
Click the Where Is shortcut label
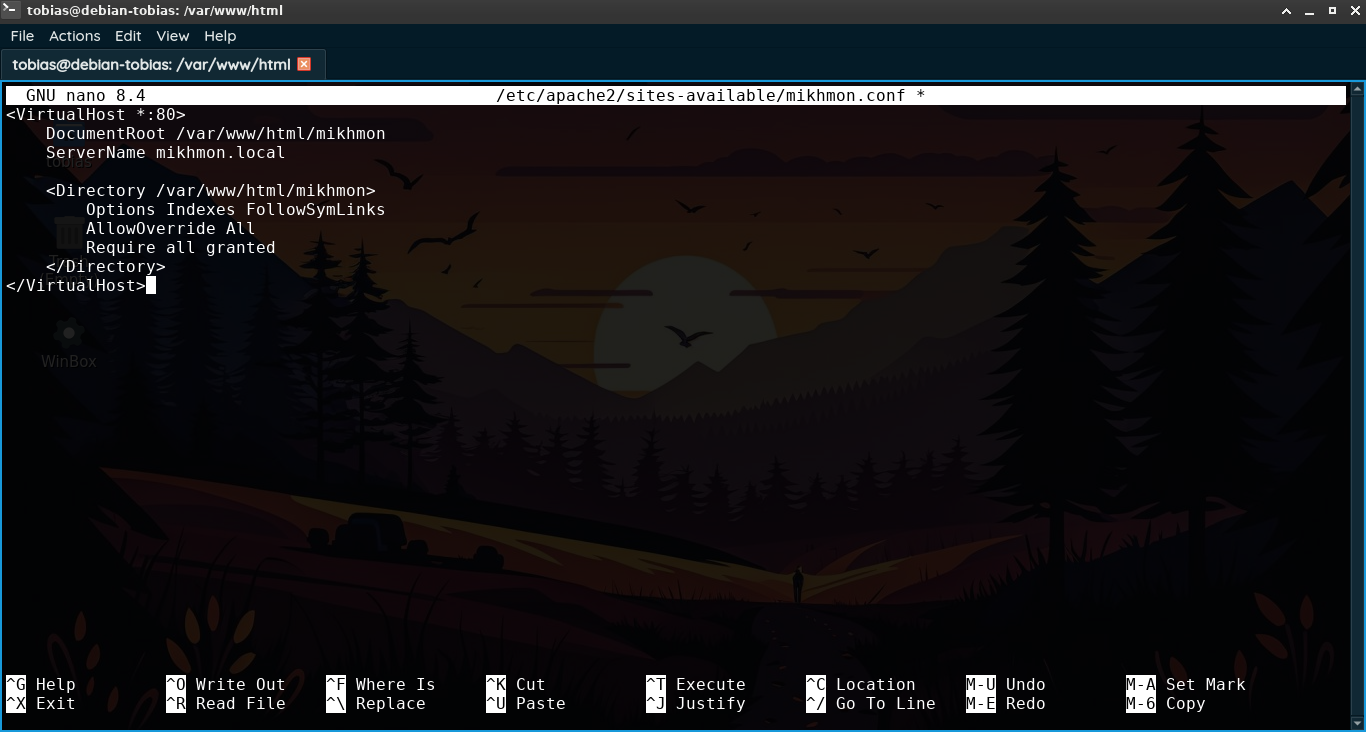click(395, 685)
